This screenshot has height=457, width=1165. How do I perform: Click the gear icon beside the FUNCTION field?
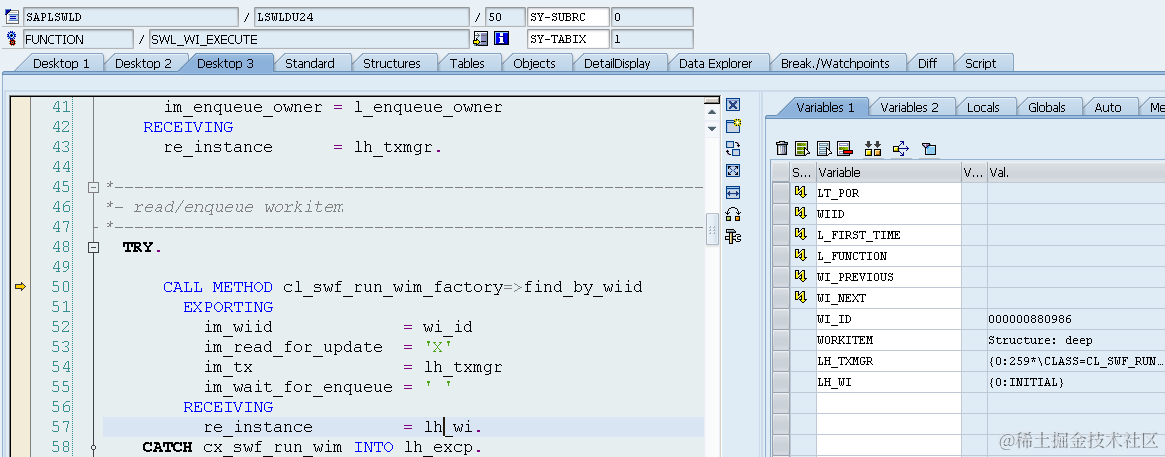click(11, 39)
